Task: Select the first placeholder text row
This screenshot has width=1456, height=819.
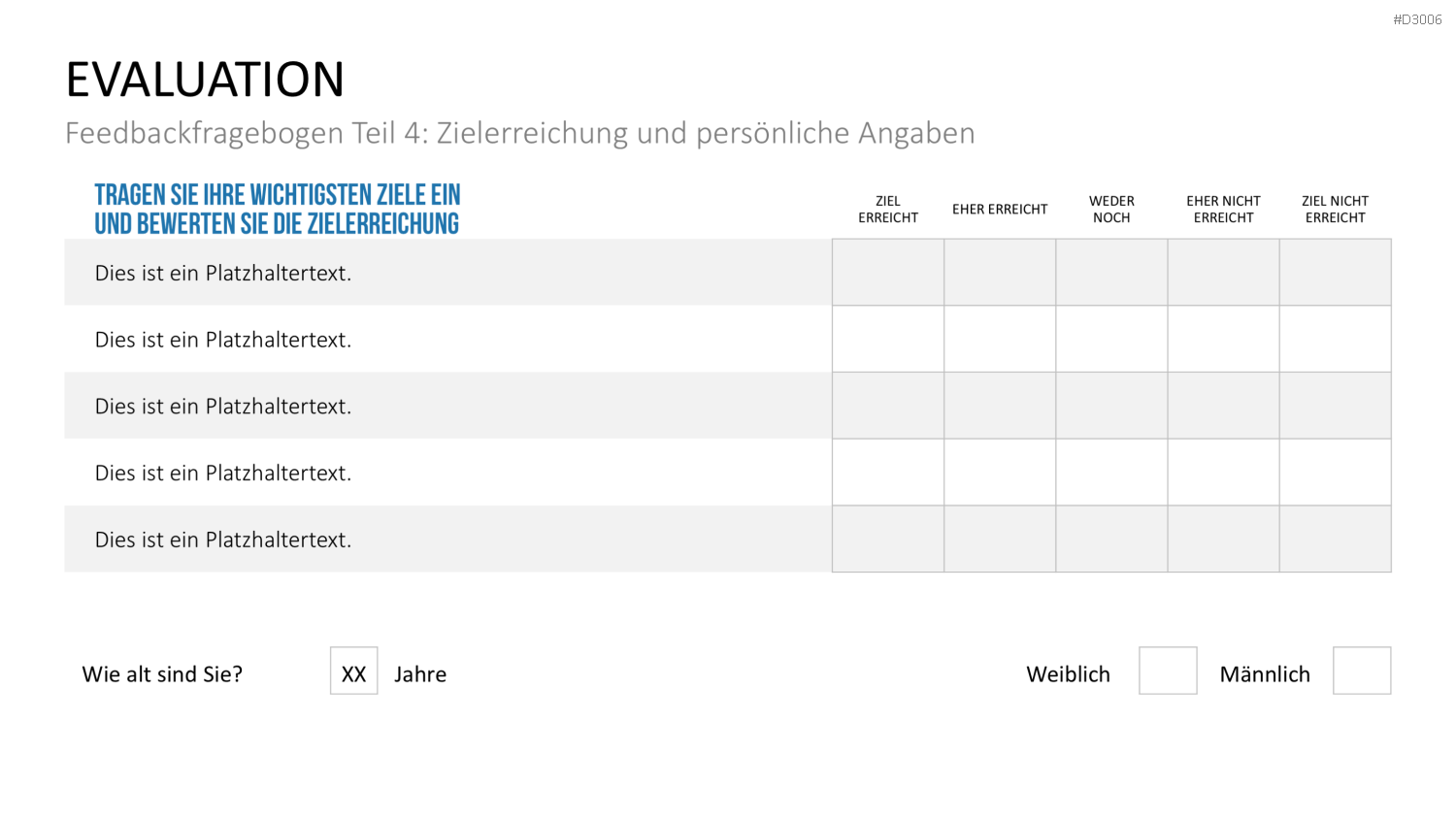Action: (448, 273)
